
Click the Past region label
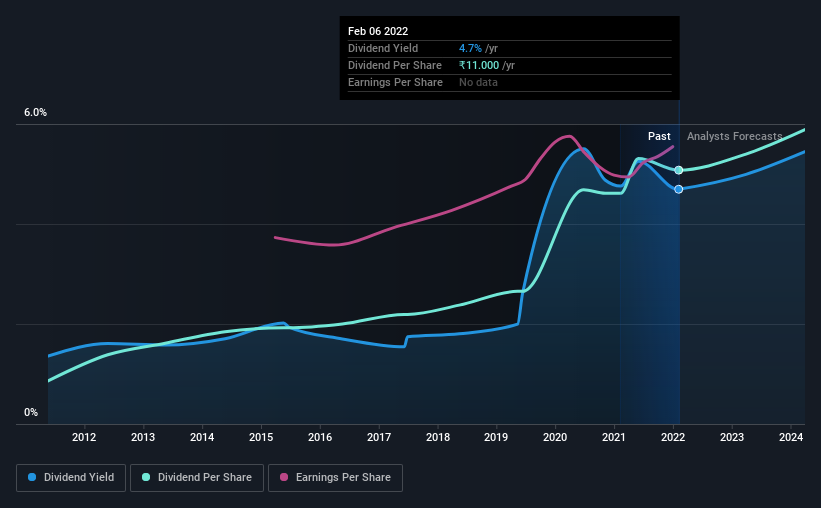(659, 136)
